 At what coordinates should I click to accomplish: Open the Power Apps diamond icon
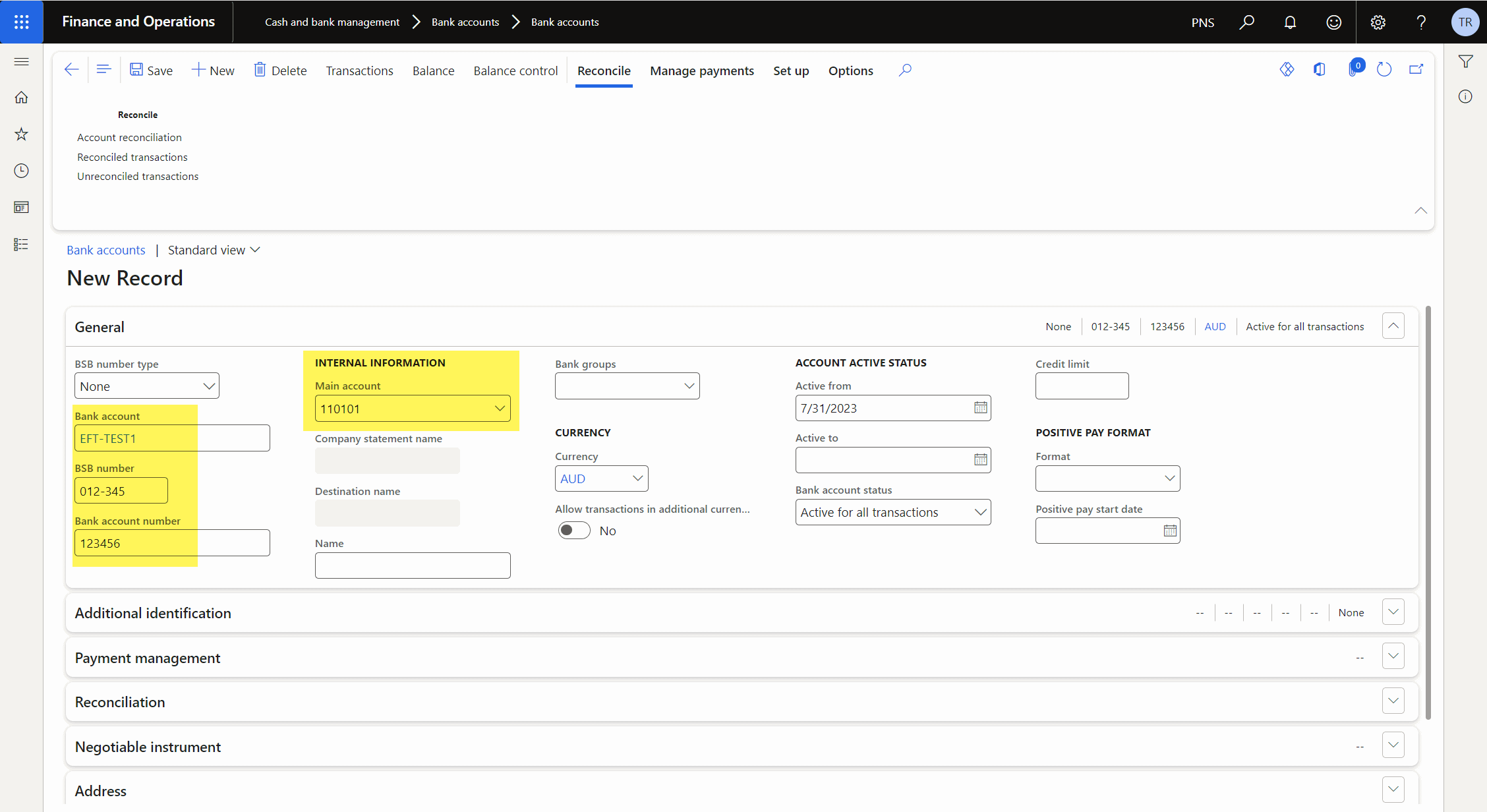coord(1287,69)
